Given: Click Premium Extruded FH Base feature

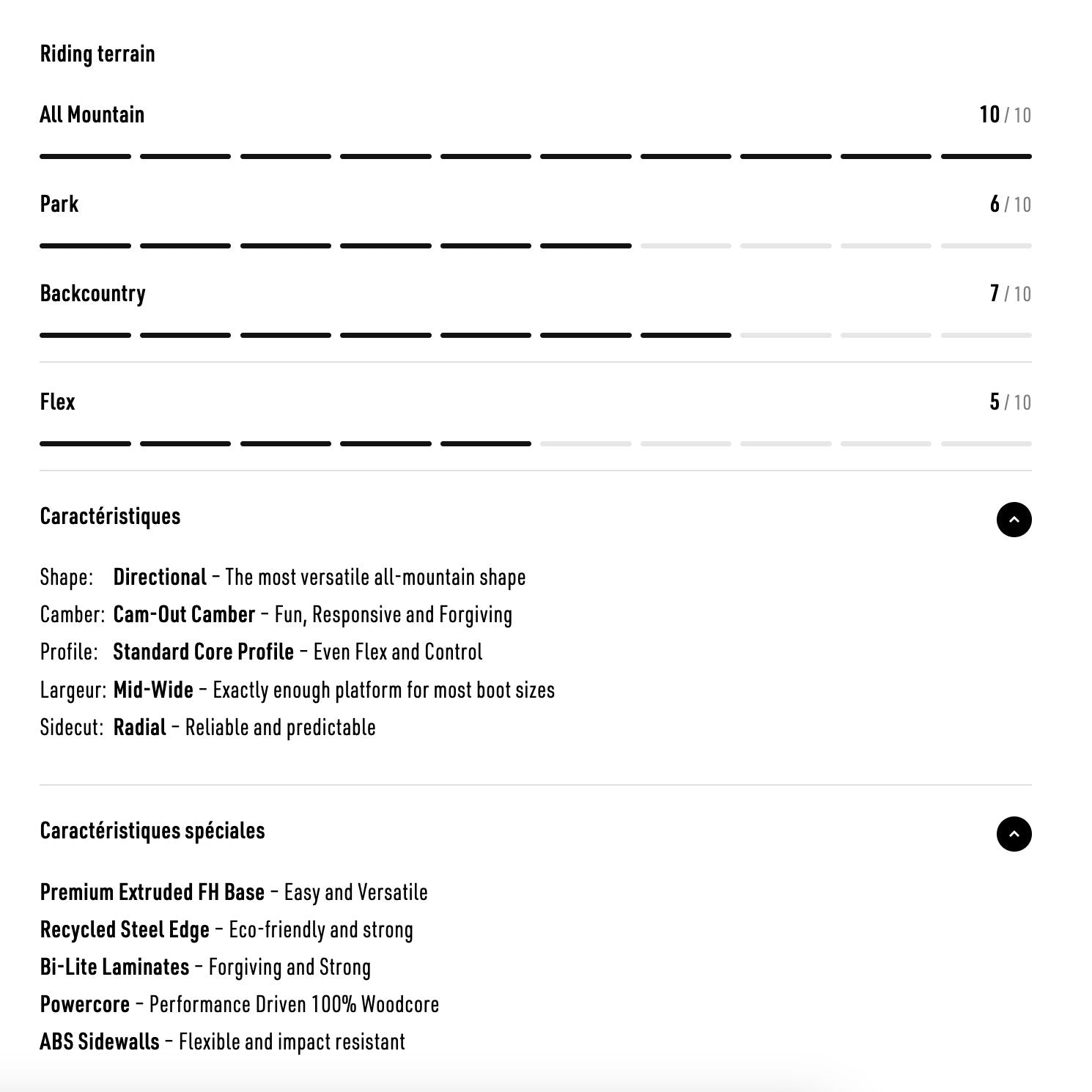Looking at the screenshot, I should (152, 893).
